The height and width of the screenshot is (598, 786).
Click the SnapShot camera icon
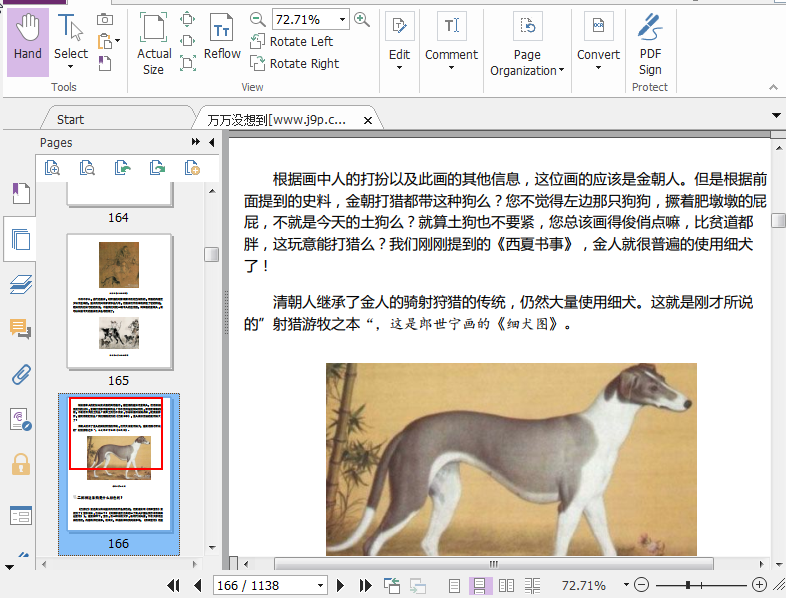[x=105, y=19]
